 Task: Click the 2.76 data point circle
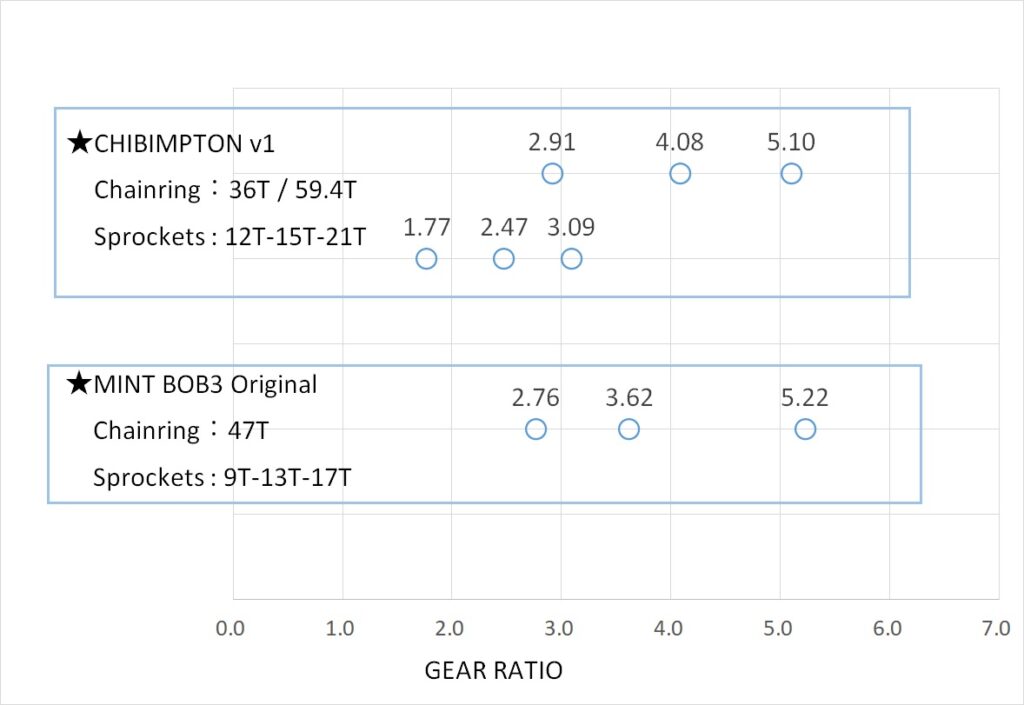point(536,429)
